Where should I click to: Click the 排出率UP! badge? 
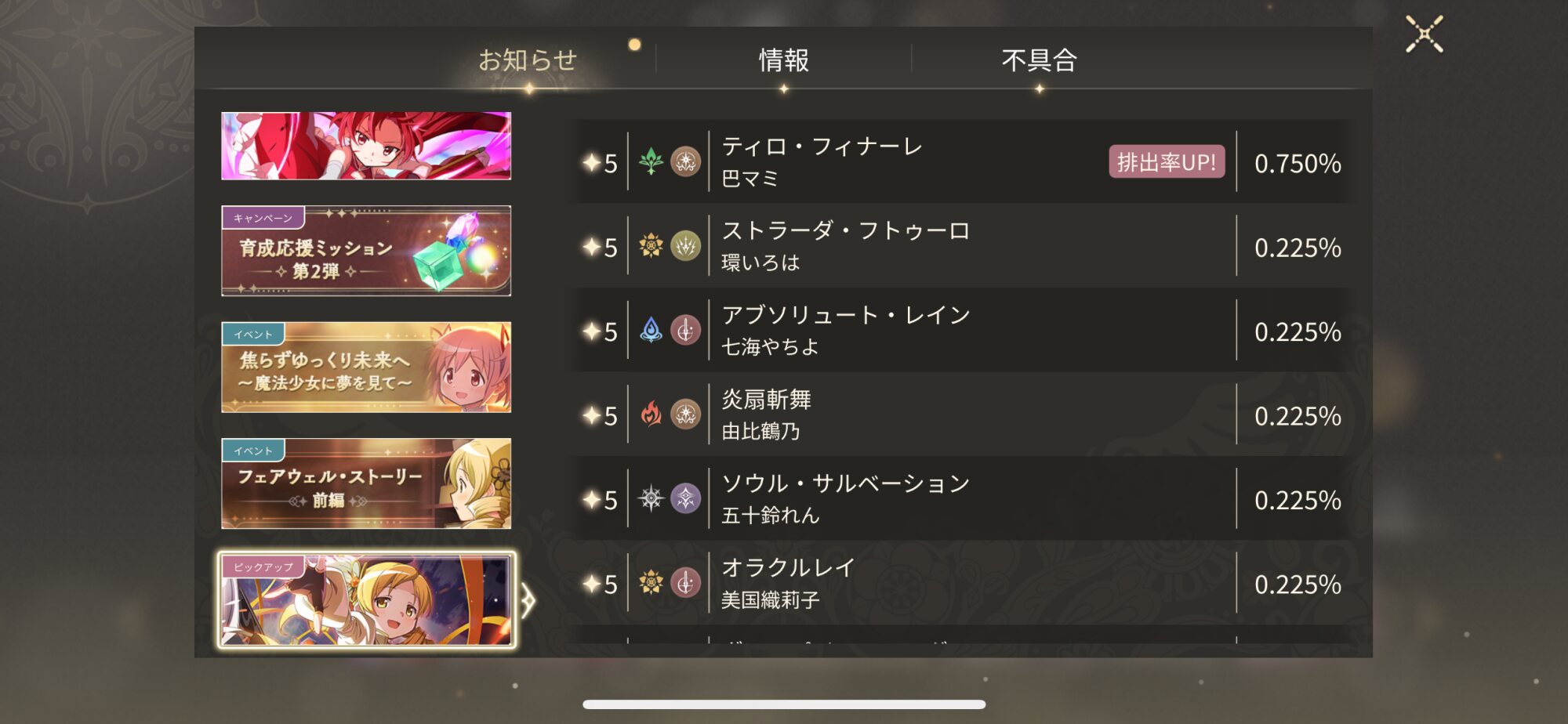1167,162
